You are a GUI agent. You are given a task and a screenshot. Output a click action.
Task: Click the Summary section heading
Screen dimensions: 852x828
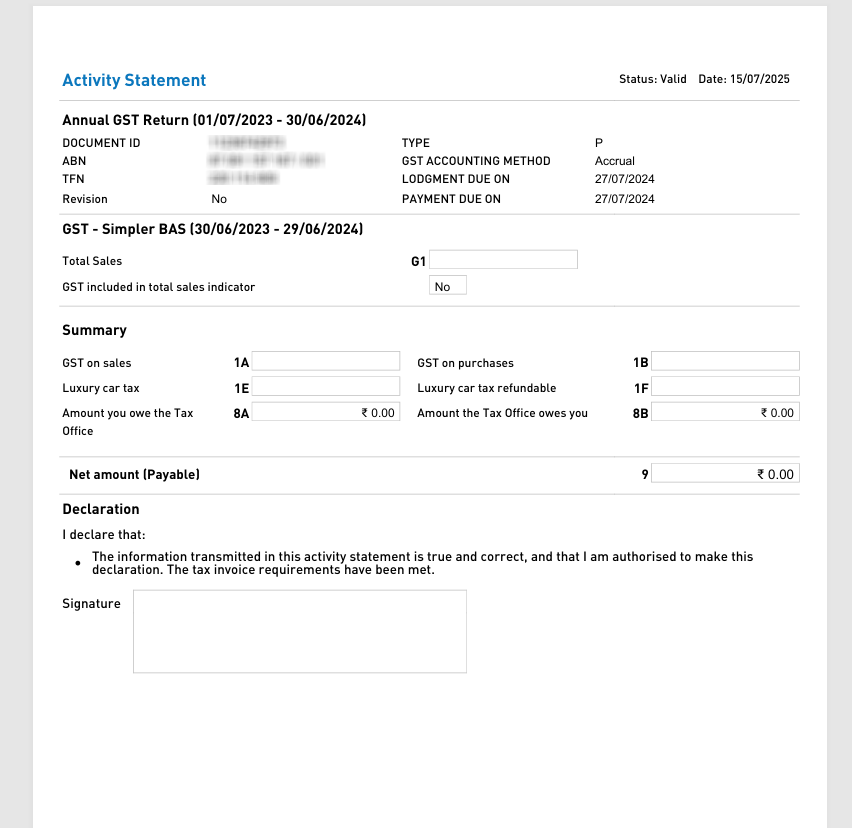click(x=94, y=330)
